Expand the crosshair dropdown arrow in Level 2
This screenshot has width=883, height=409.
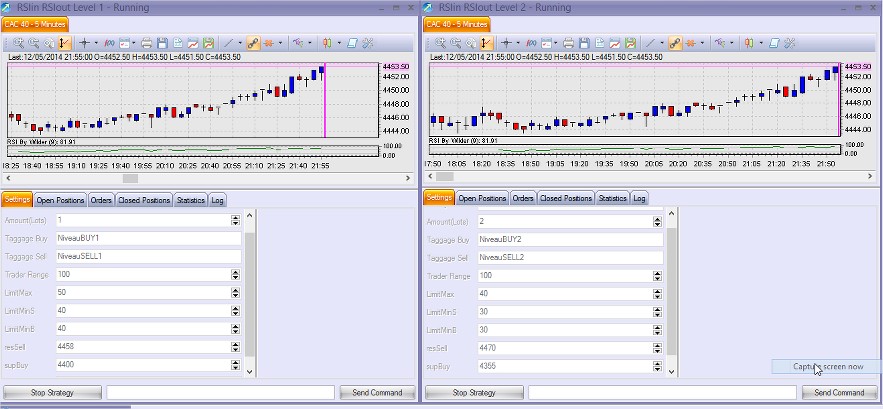pos(518,43)
